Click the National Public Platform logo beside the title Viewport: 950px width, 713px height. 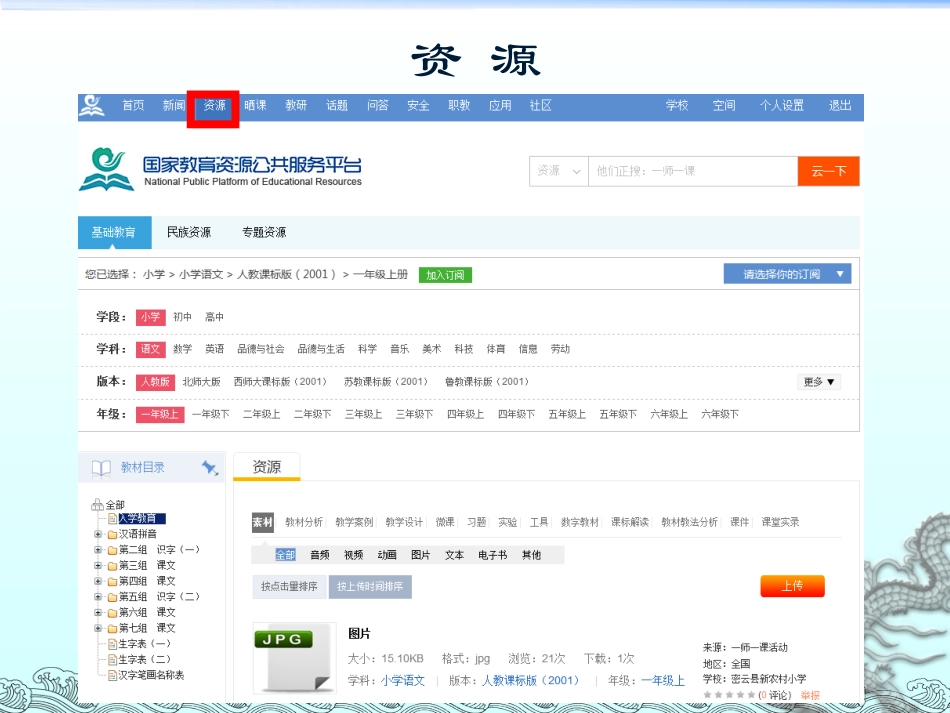point(106,169)
